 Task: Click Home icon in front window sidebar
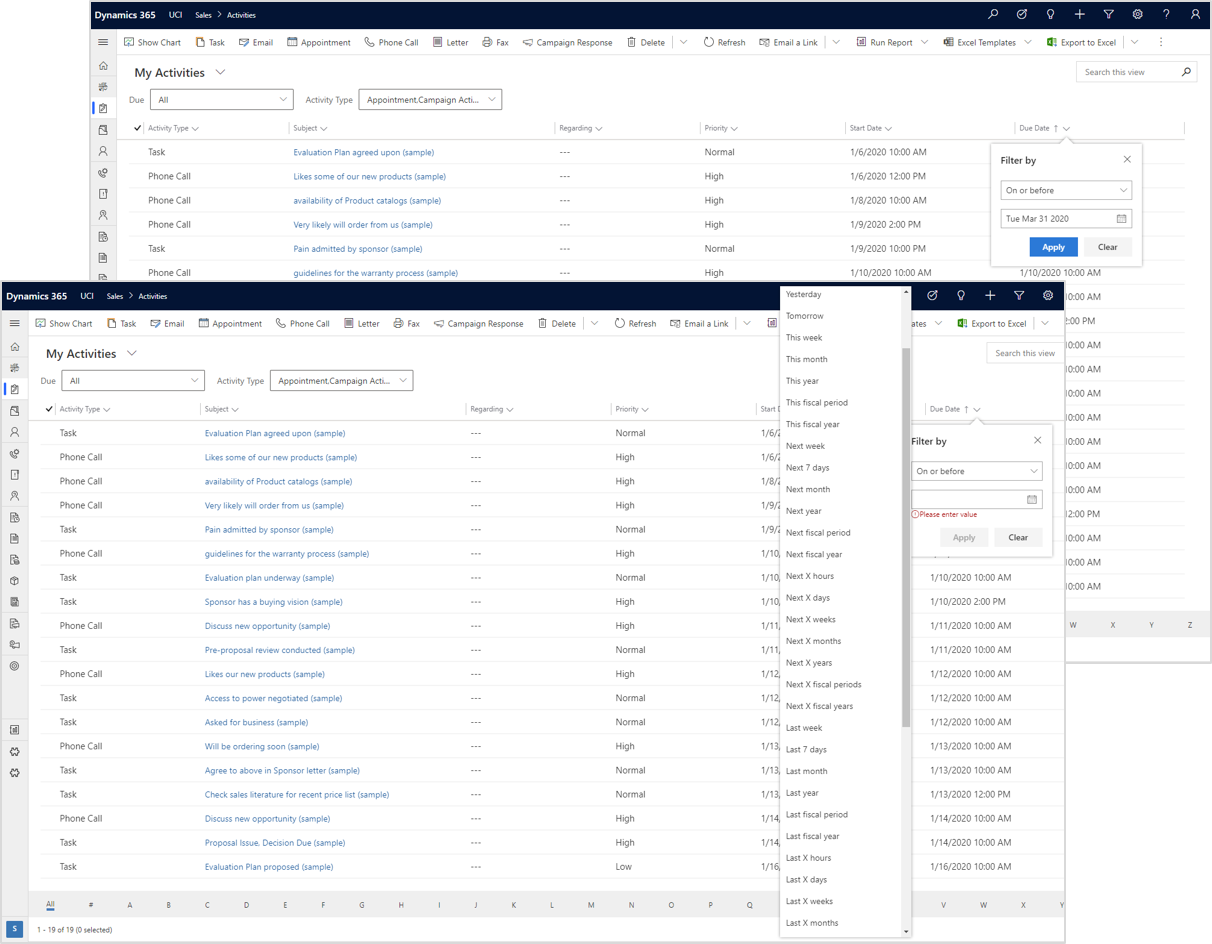[x=14, y=346]
